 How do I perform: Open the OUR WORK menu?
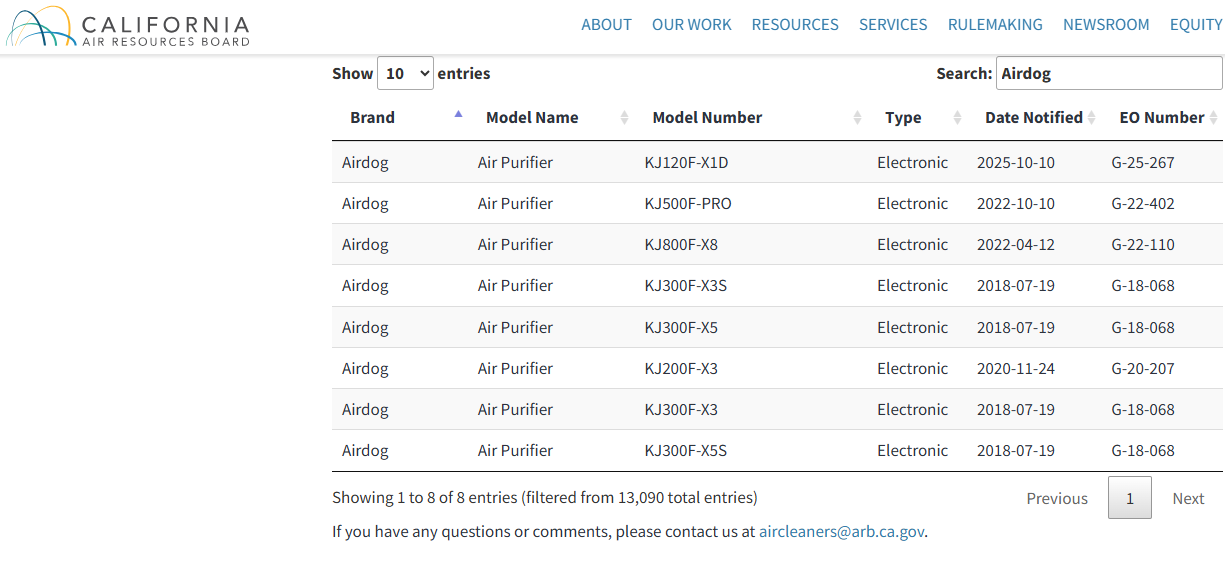[x=692, y=25]
